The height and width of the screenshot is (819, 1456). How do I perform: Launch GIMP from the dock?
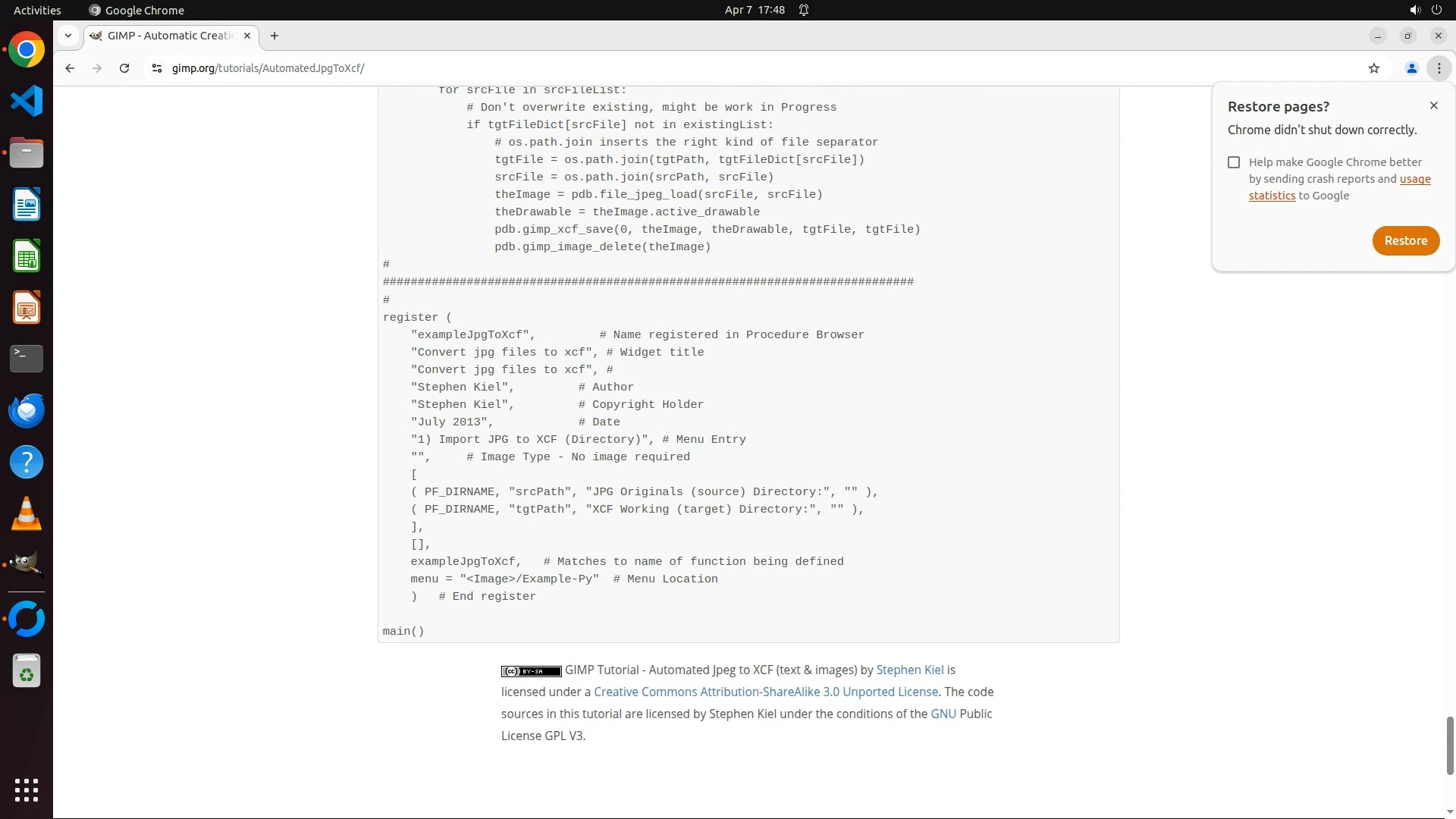(x=27, y=564)
